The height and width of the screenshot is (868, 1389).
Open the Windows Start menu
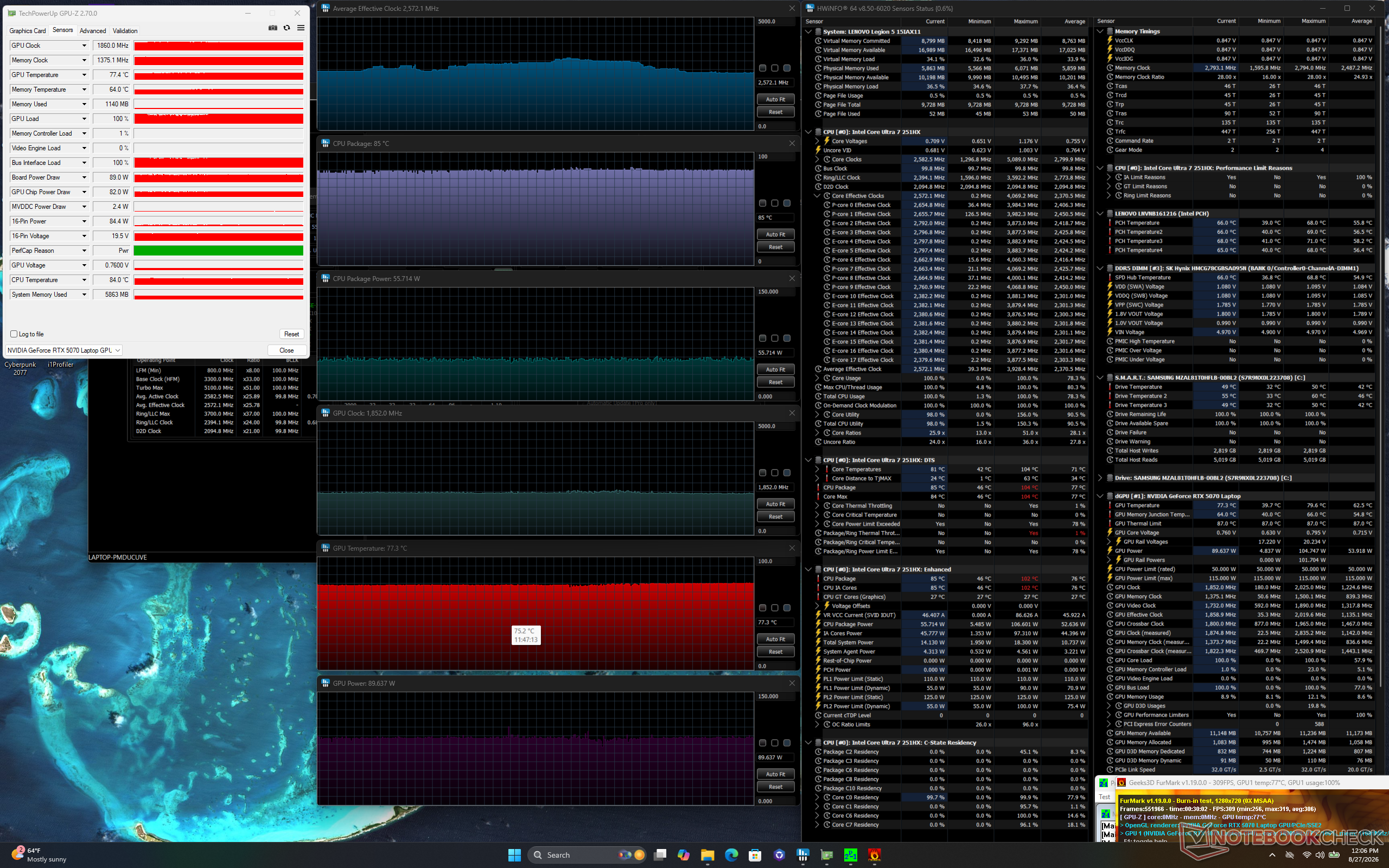pyautogui.click(x=514, y=855)
